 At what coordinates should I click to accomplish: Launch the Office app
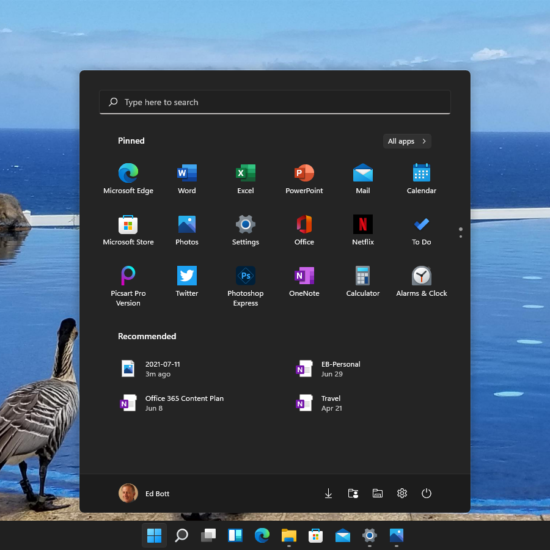[304, 230]
